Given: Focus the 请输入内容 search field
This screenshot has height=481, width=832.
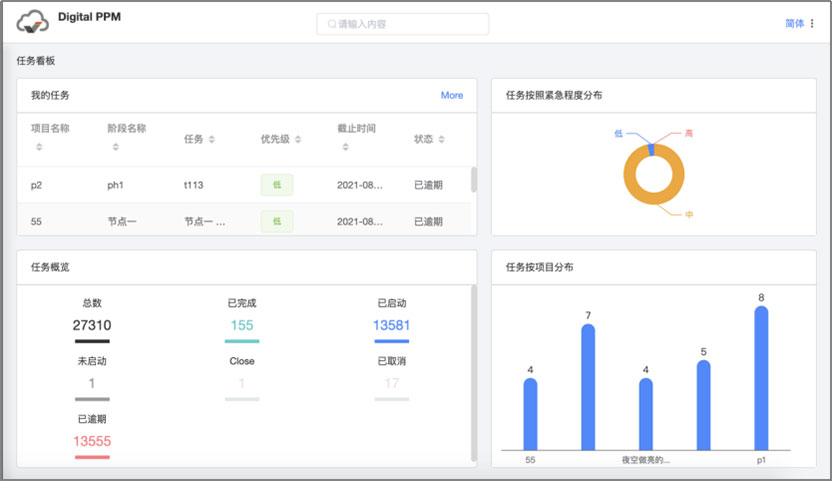Looking at the screenshot, I should click(x=403, y=24).
